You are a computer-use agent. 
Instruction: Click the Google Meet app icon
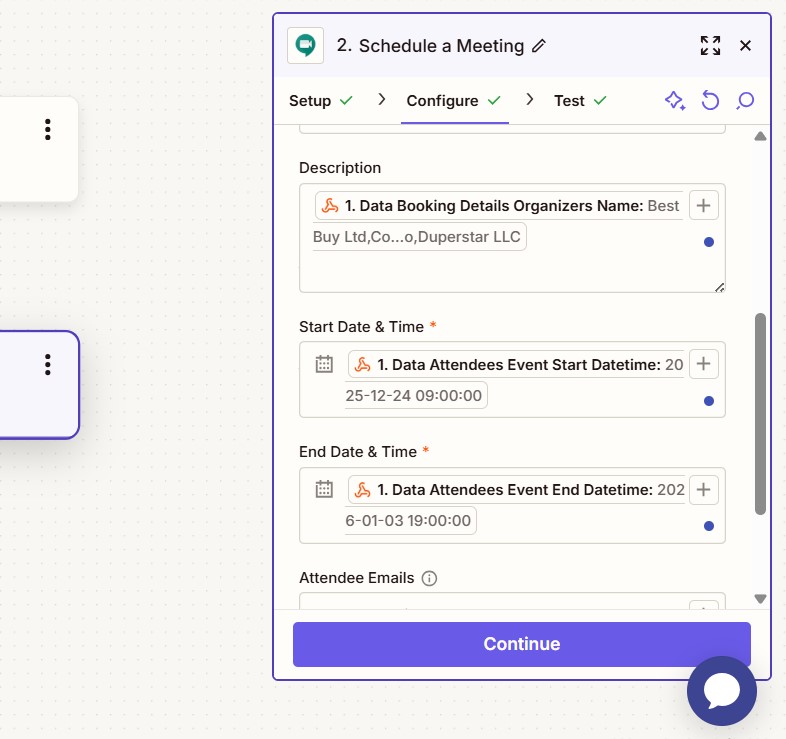coord(305,46)
